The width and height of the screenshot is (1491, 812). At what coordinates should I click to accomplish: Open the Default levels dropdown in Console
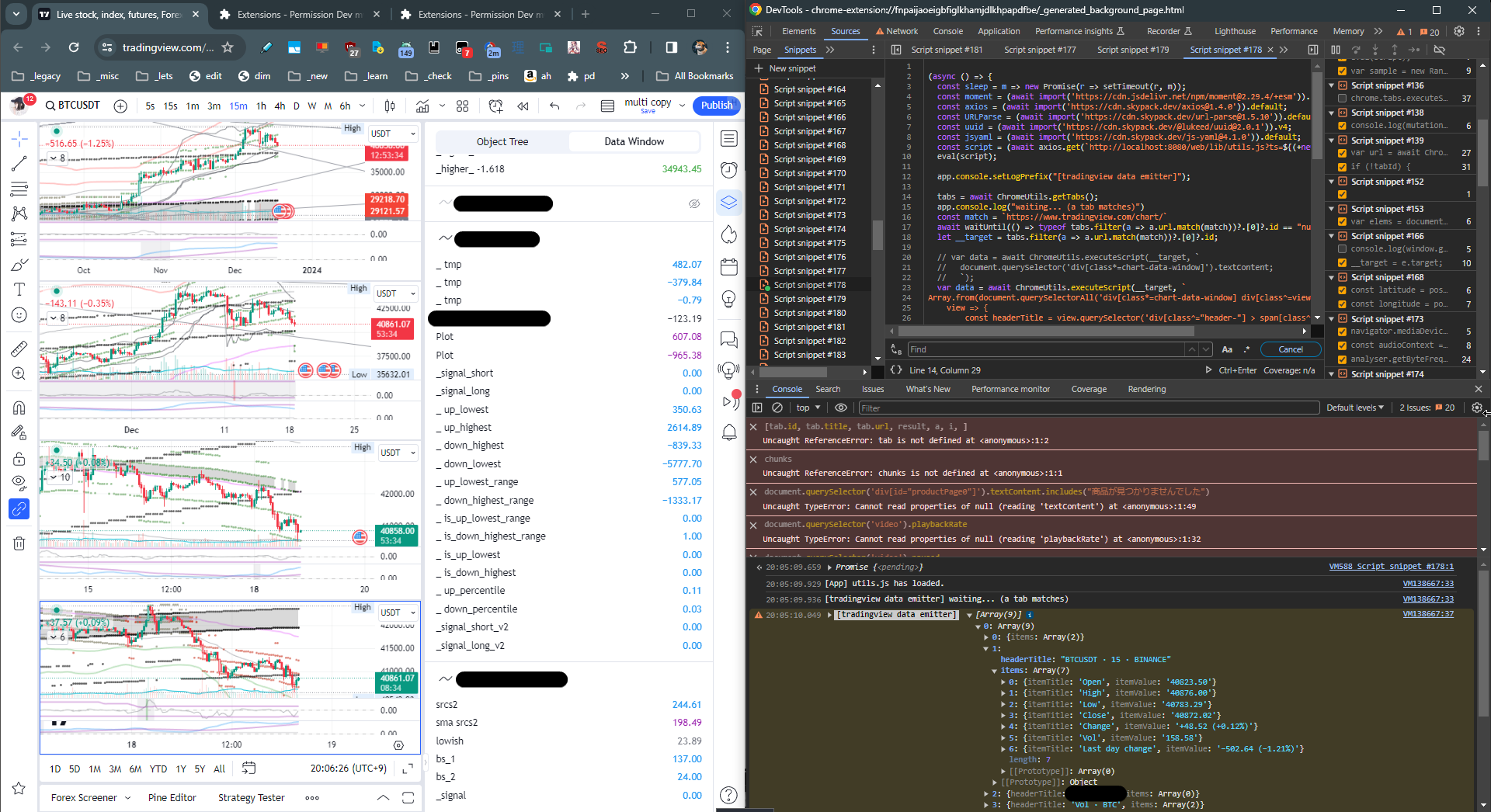click(1354, 408)
